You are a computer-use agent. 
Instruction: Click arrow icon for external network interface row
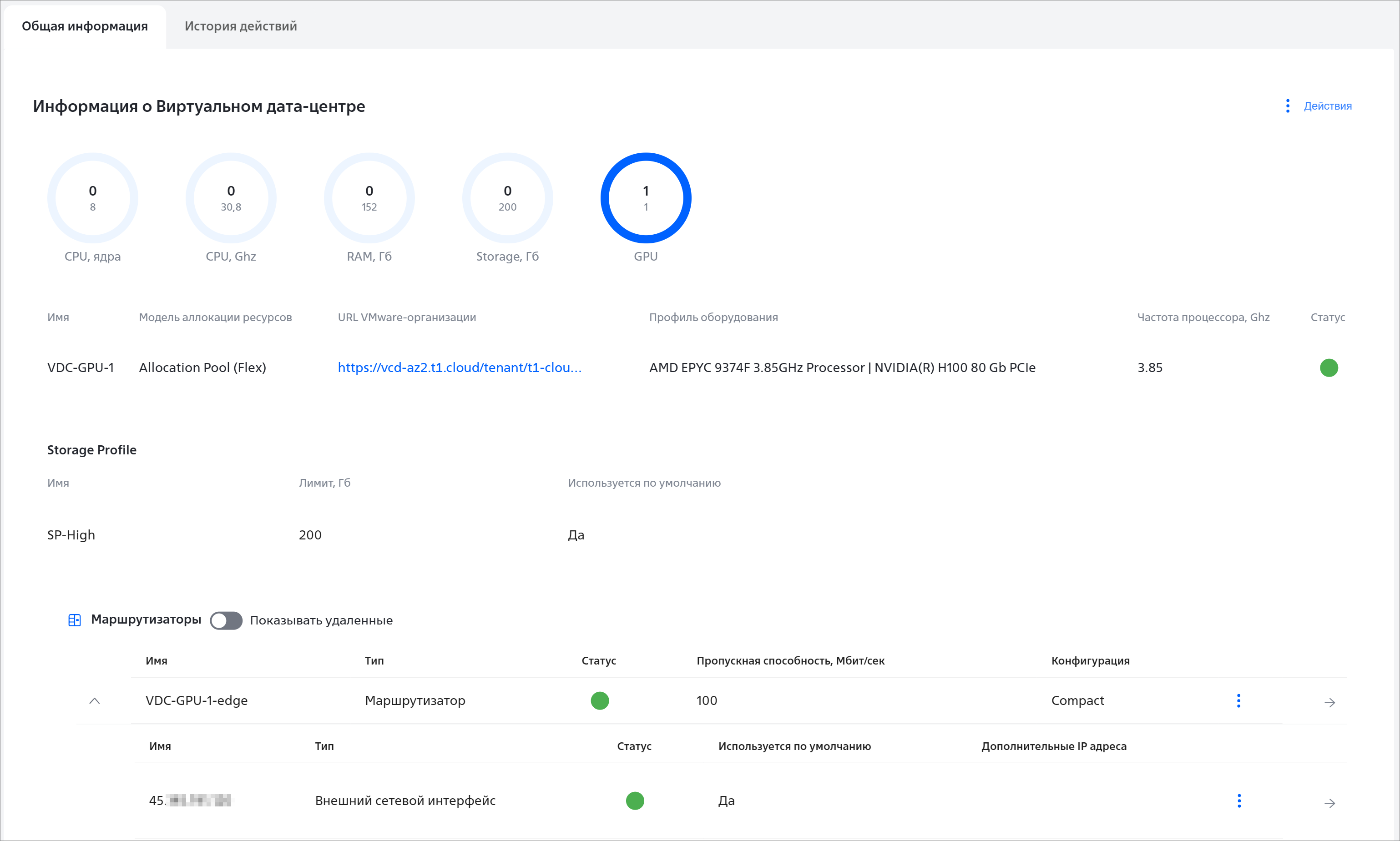pyautogui.click(x=1329, y=803)
